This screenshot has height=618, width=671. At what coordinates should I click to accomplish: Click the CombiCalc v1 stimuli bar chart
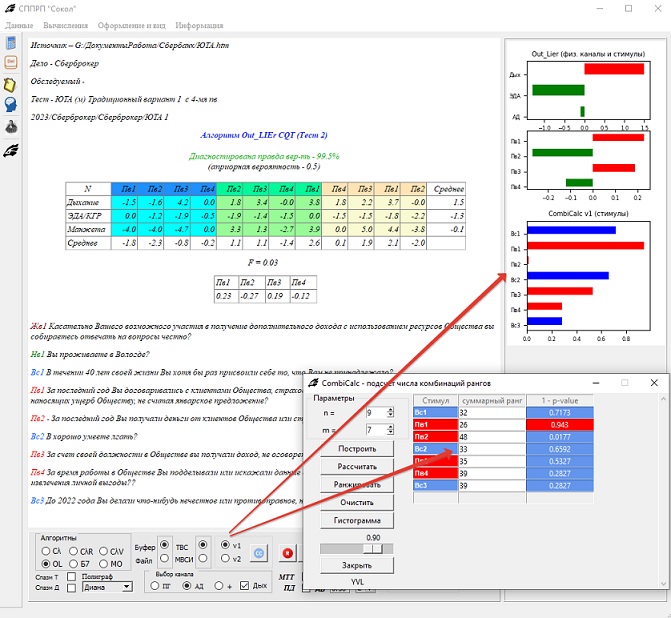588,276
